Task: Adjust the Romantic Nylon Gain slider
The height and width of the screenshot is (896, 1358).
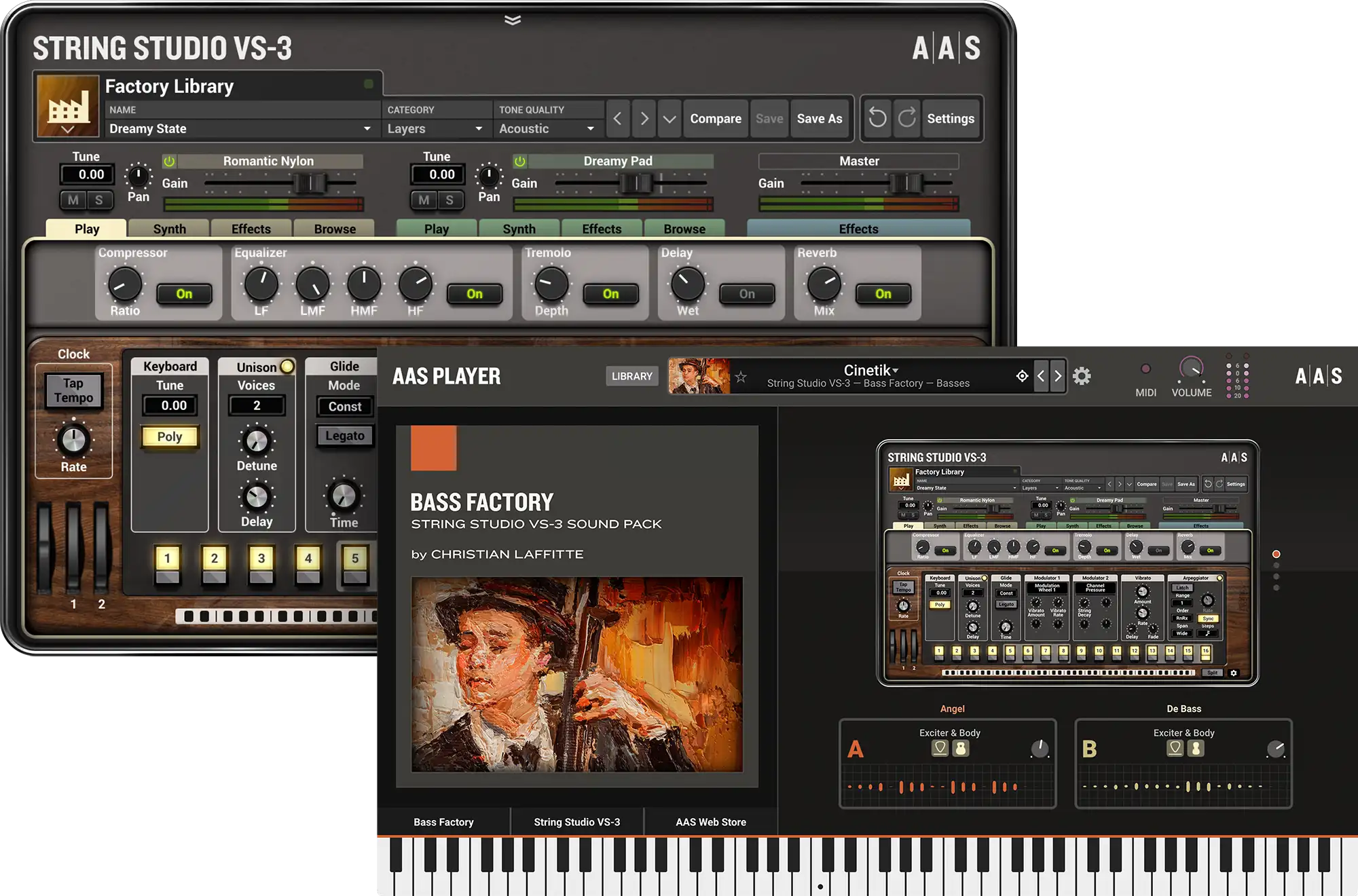Action: click(310, 183)
